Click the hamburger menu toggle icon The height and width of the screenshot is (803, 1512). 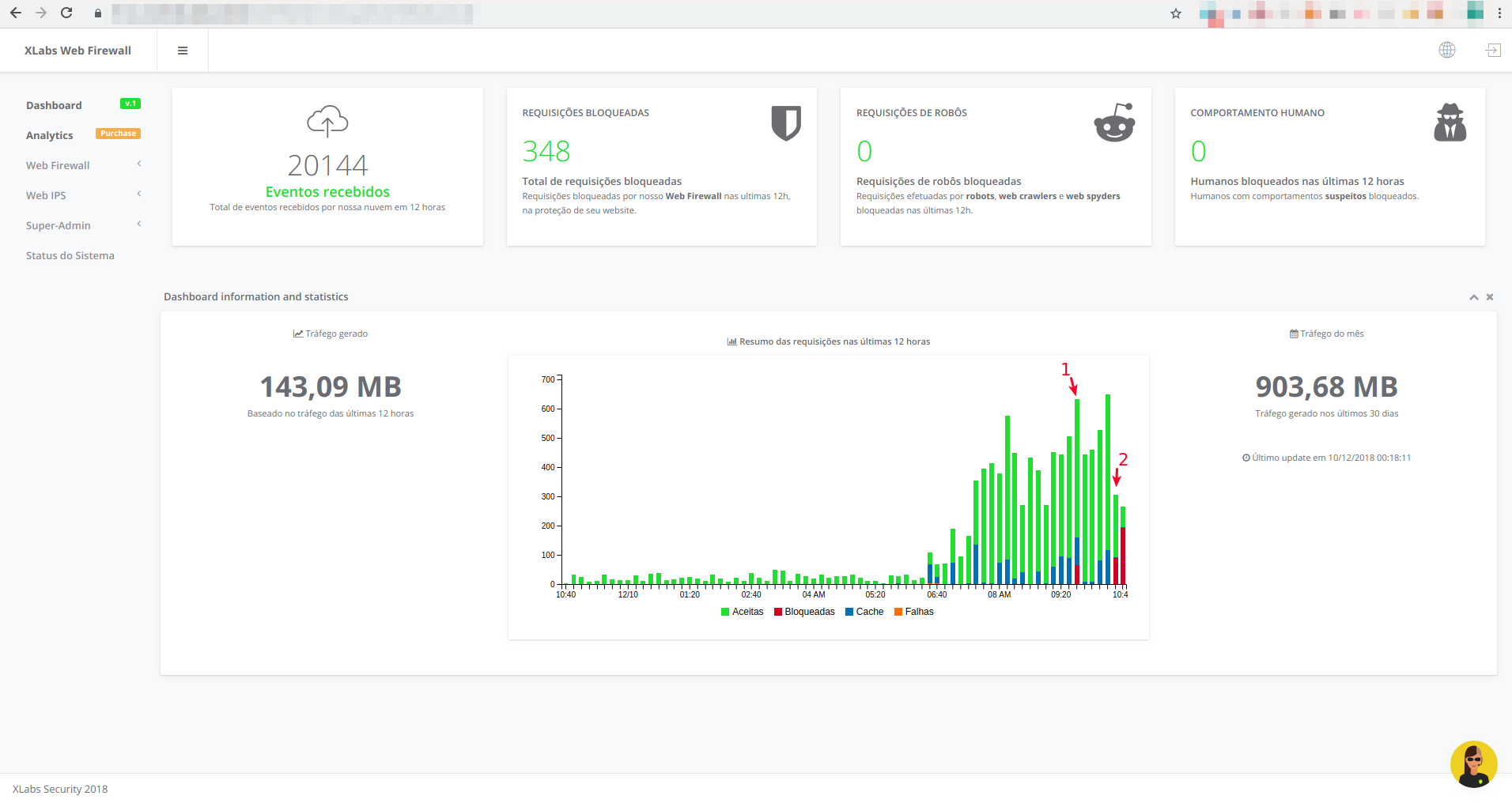tap(183, 51)
